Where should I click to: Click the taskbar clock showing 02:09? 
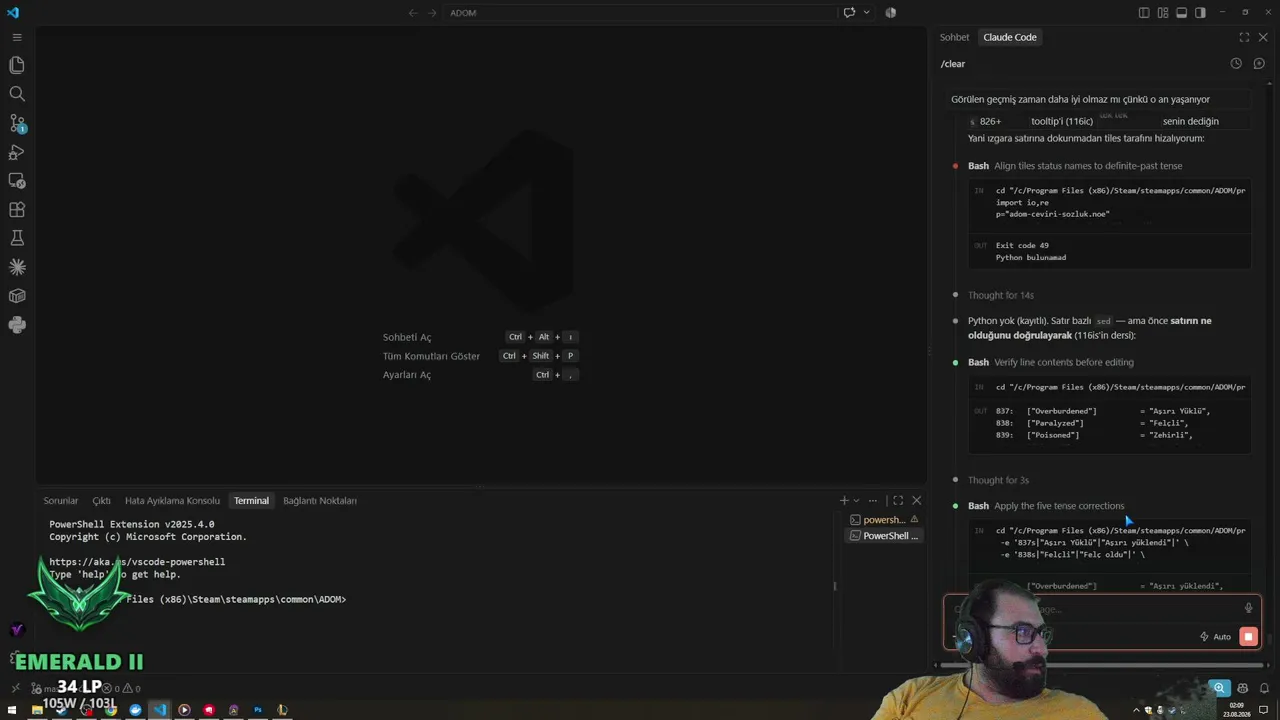pyautogui.click(x=1235, y=710)
